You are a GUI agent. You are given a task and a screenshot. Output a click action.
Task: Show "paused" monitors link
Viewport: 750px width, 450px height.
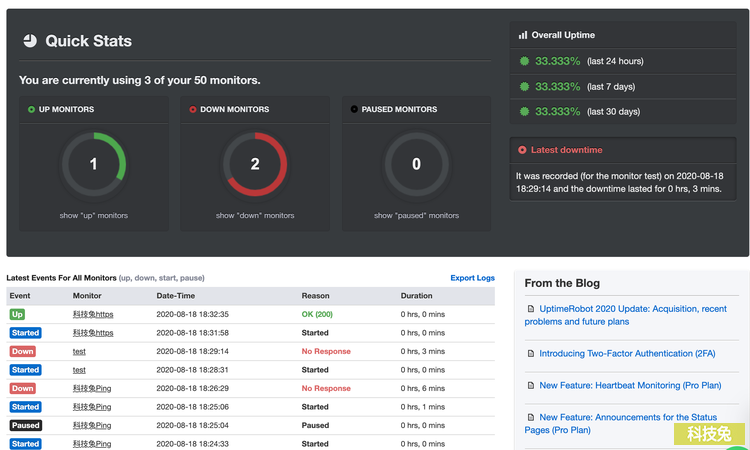(416, 216)
